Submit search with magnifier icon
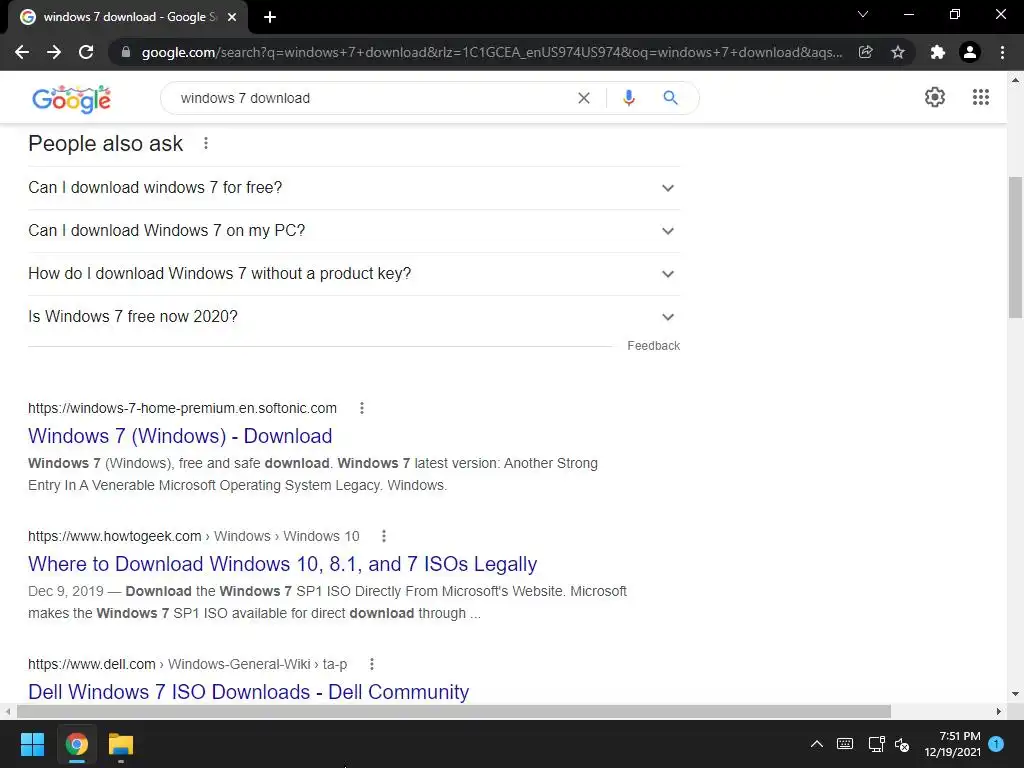This screenshot has height=768, width=1024. 670,98
